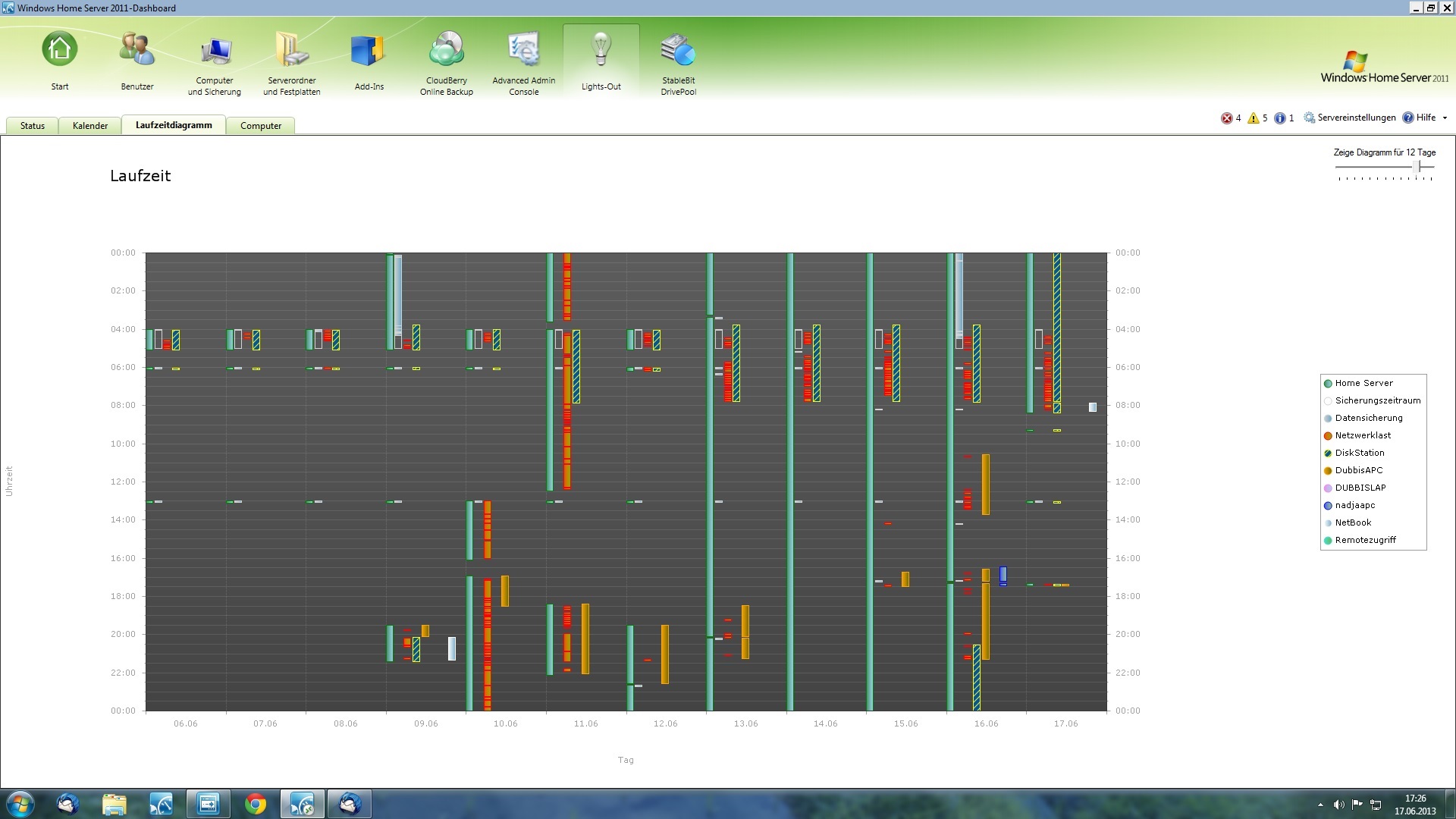This screenshot has height=819, width=1456.
Task: Open StableBit DrivePool section
Action: (678, 52)
